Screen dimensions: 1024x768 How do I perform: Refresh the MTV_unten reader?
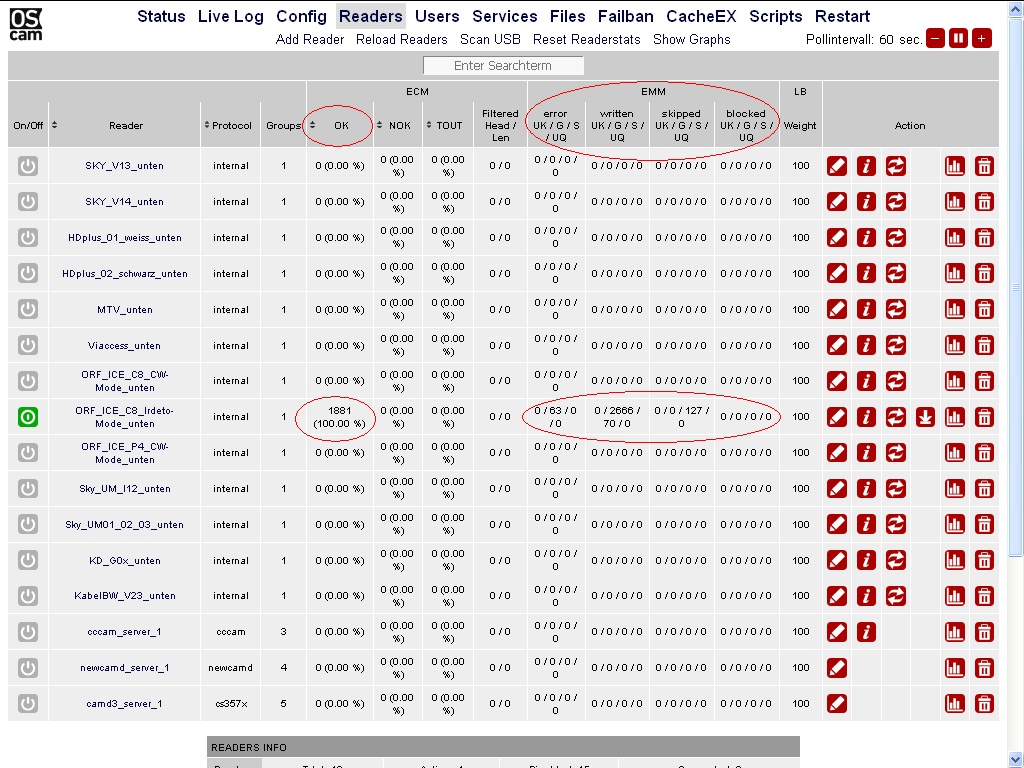[896, 310]
